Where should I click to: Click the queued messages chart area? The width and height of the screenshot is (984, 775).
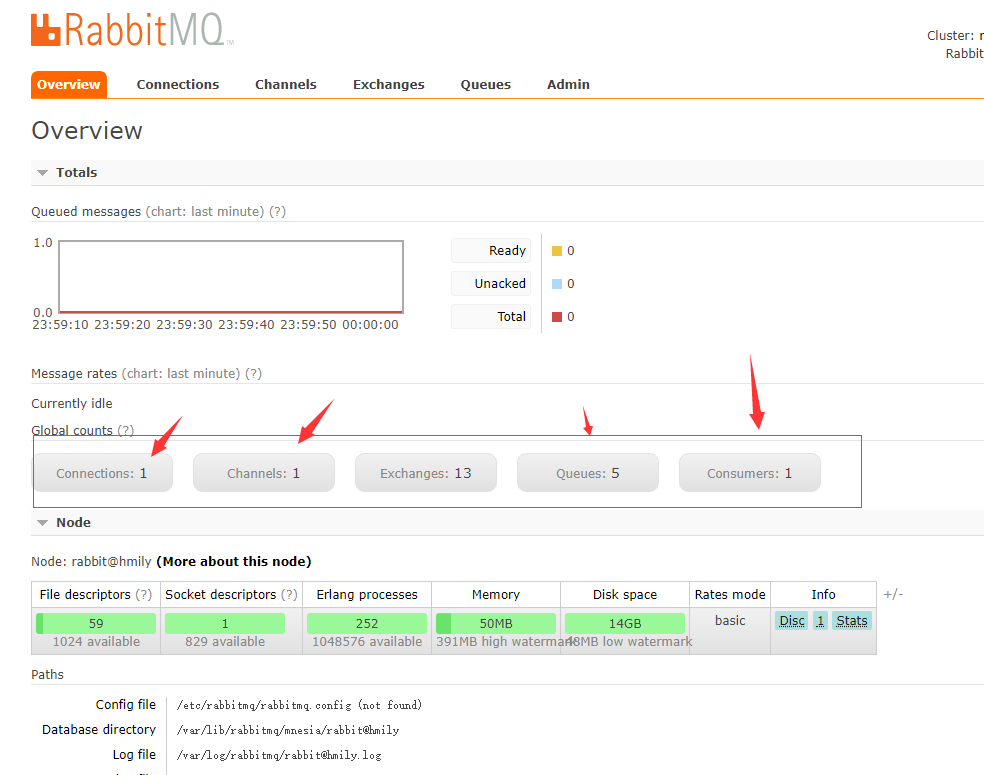click(x=231, y=276)
